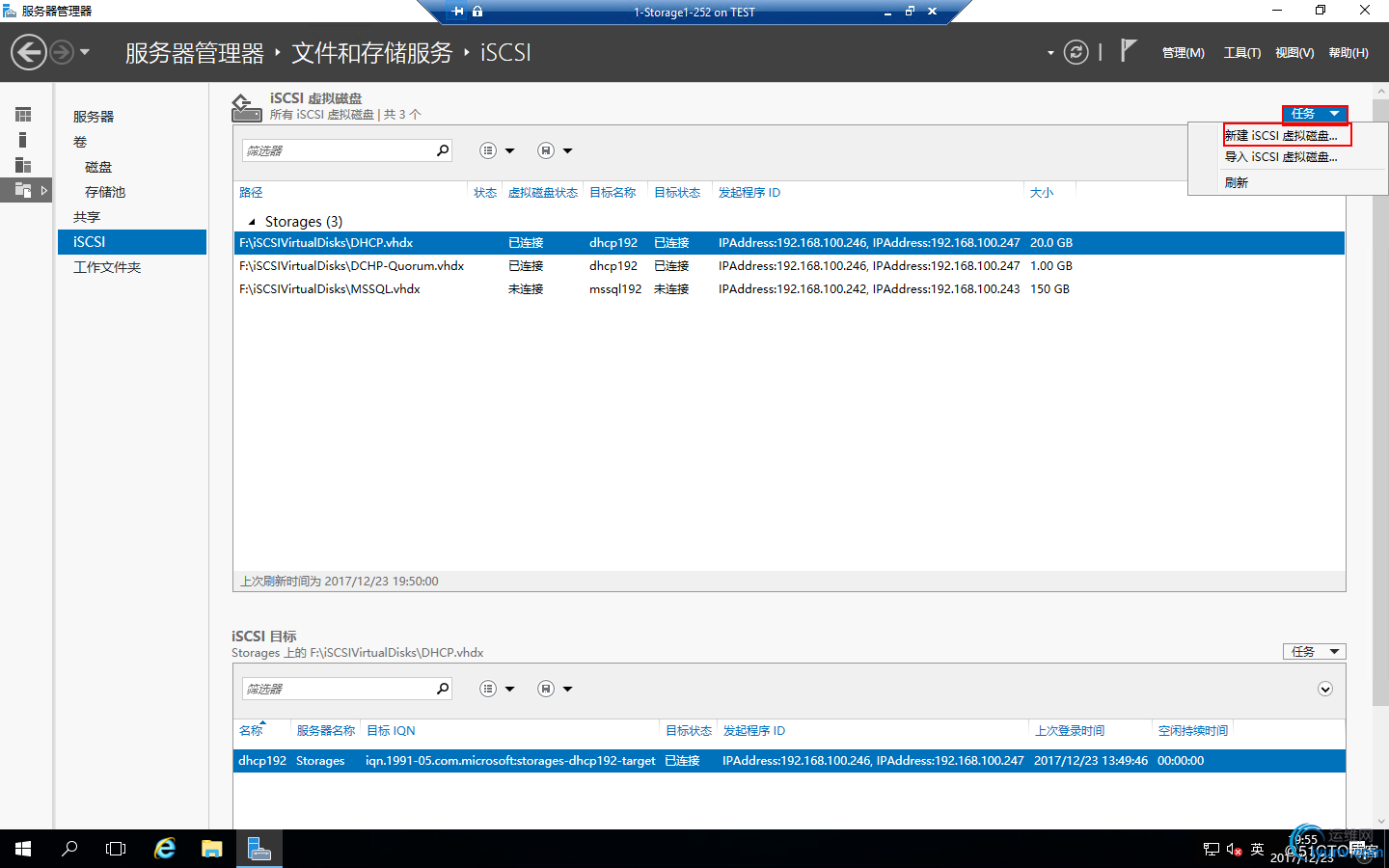Click the search magnifier in virtual disks filter
This screenshot has width=1389, height=868.
point(443,150)
